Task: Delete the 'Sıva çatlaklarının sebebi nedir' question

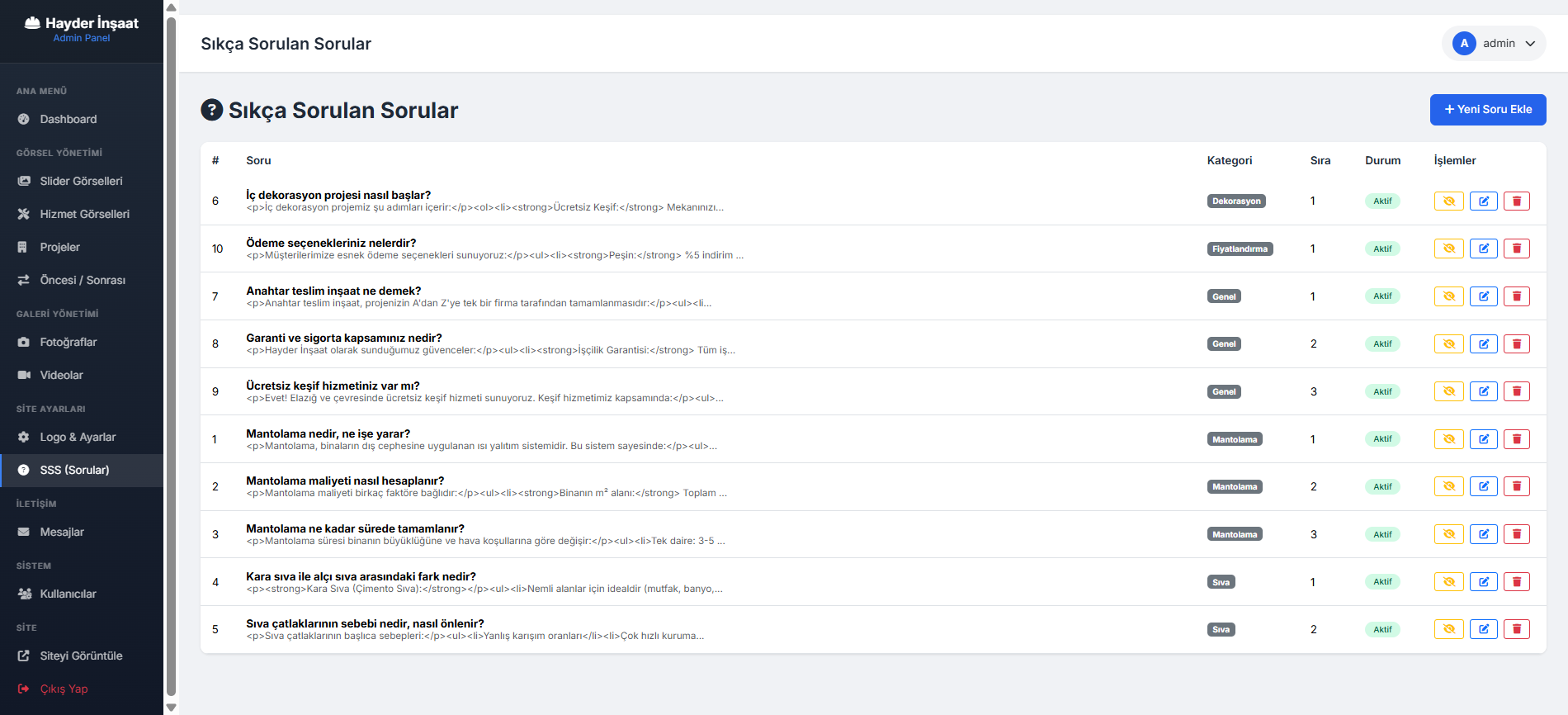Action: click(x=1516, y=629)
